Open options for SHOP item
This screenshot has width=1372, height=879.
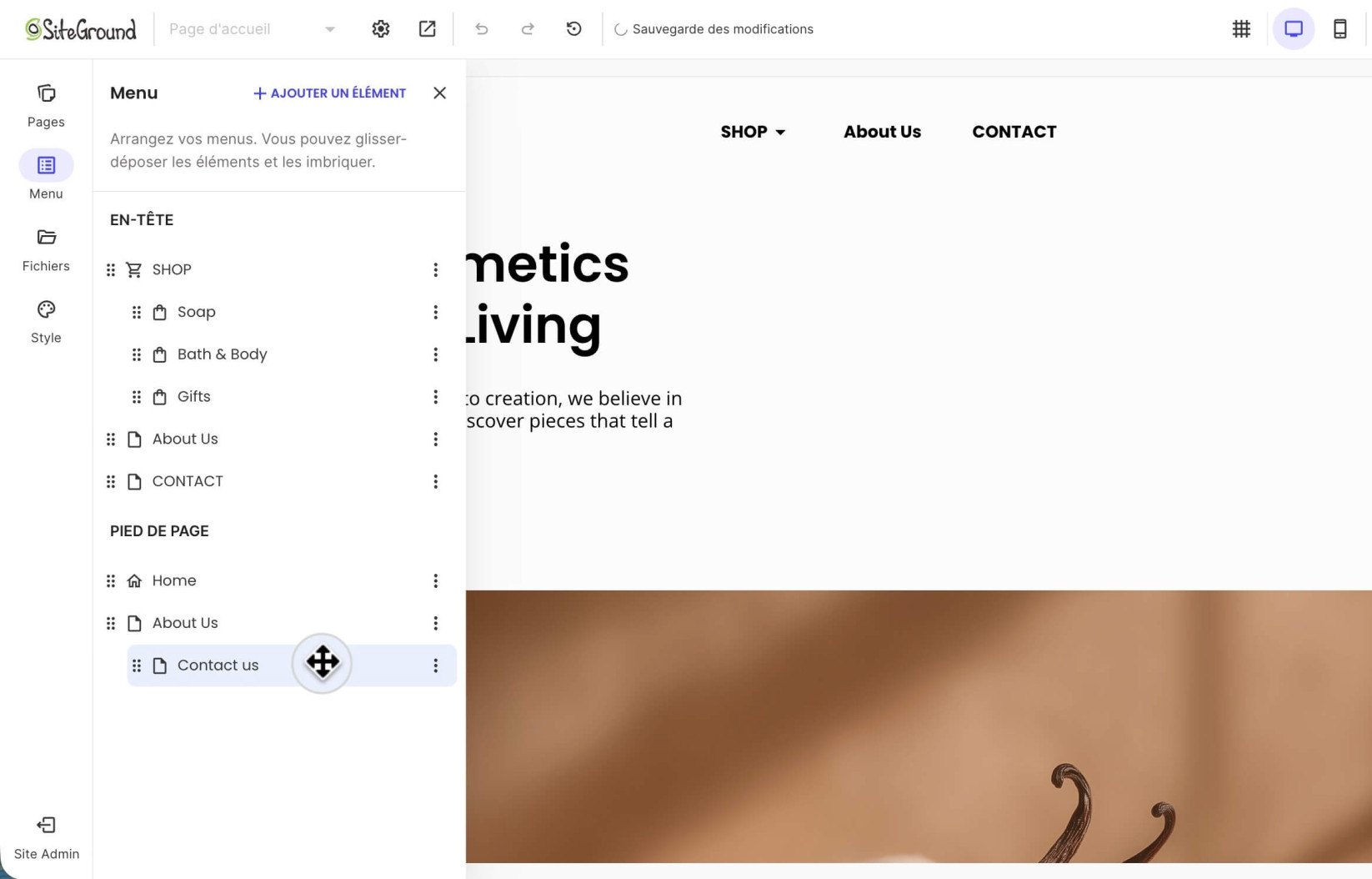point(435,270)
